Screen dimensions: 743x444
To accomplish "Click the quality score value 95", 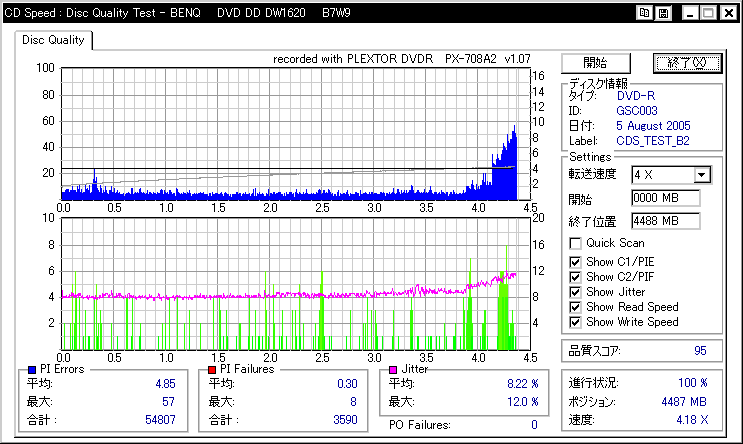I will point(700,351).
